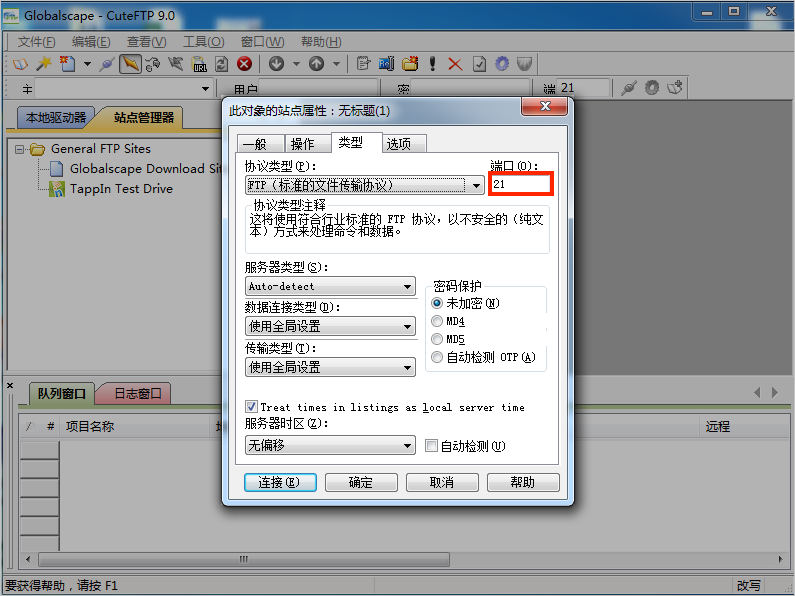Image resolution: width=795 pixels, height=596 pixels.
Task: Click the Connect plug icon in Quick Connect bar
Action: 629,88
